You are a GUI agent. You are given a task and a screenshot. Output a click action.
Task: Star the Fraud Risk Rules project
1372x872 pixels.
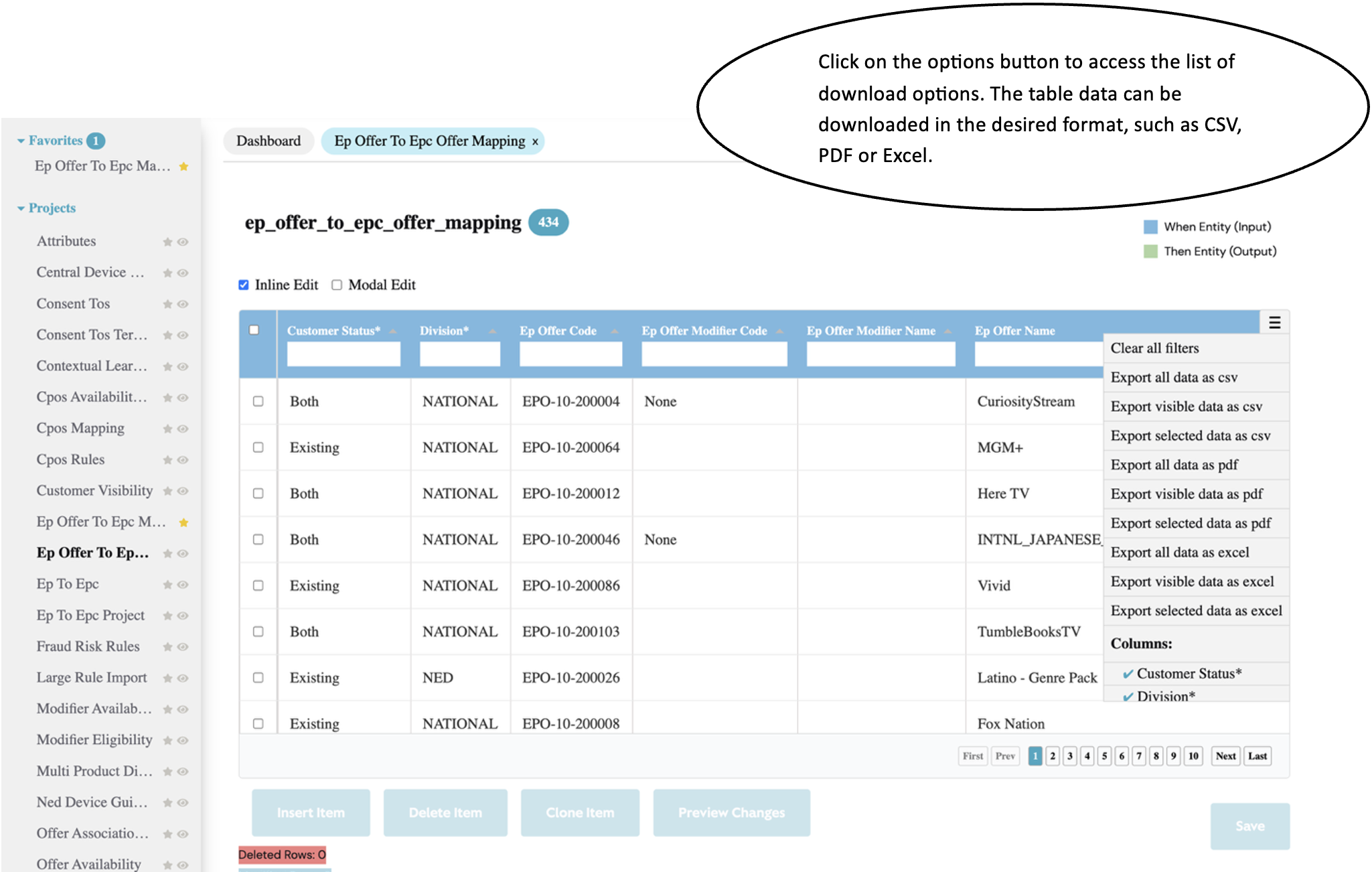167,647
